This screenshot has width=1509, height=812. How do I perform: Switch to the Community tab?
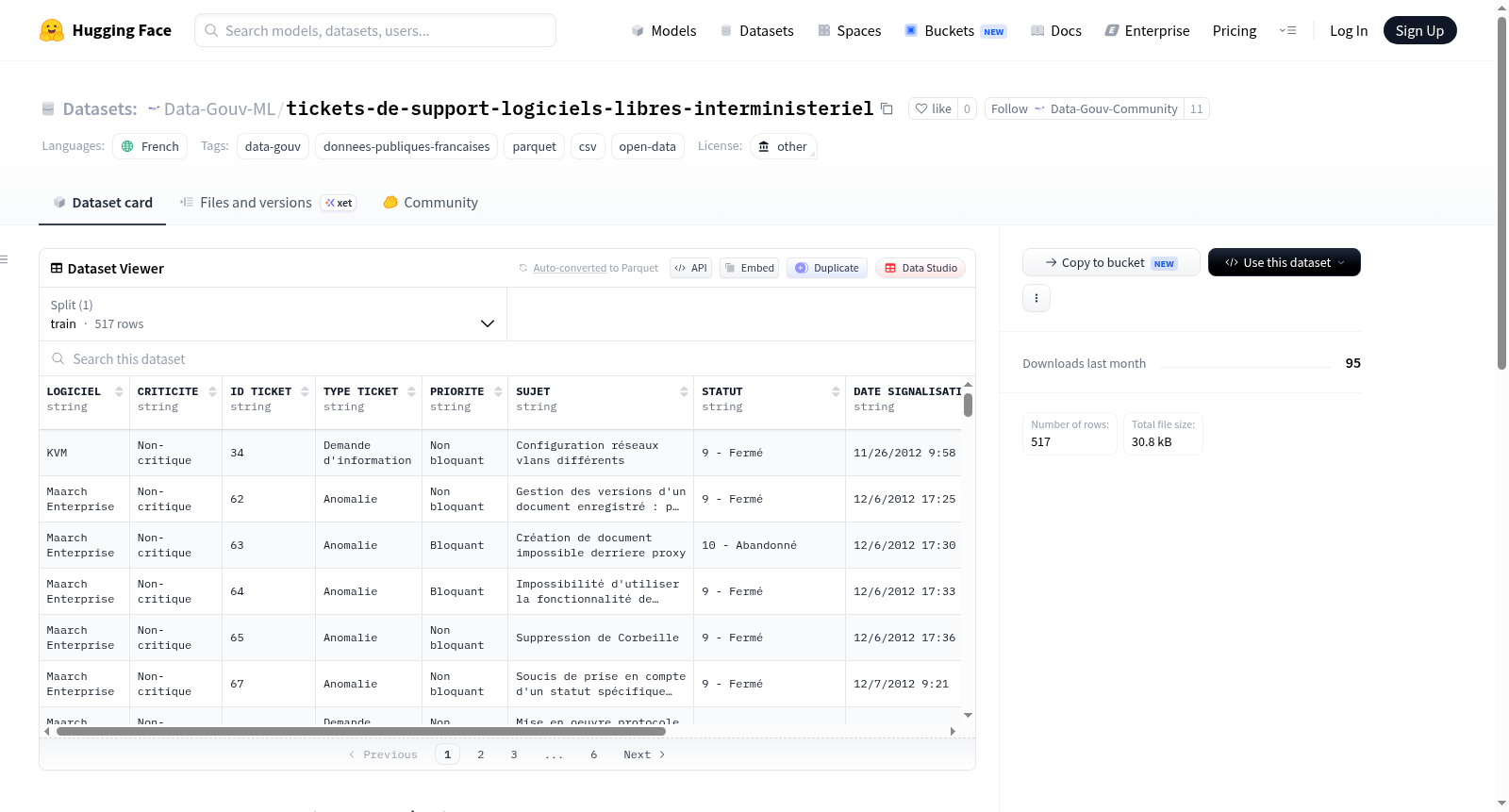tap(430, 203)
